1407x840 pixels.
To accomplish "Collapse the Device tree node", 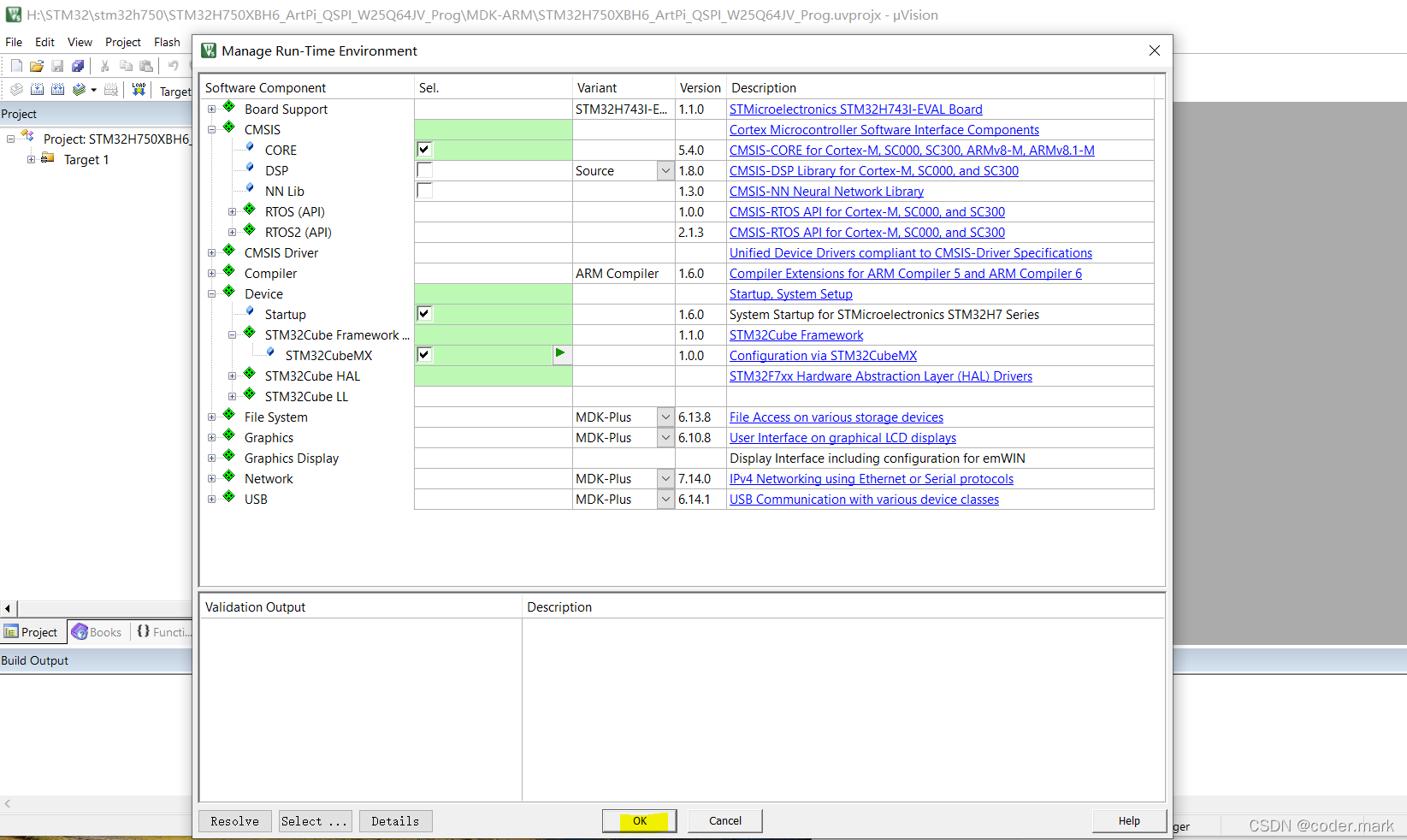I will (x=211, y=293).
